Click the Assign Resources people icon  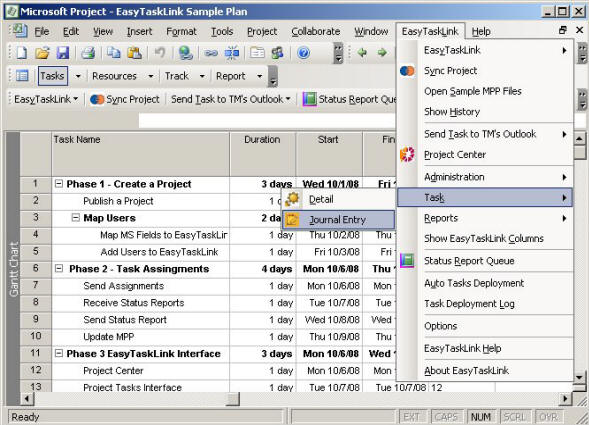point(278,53)
